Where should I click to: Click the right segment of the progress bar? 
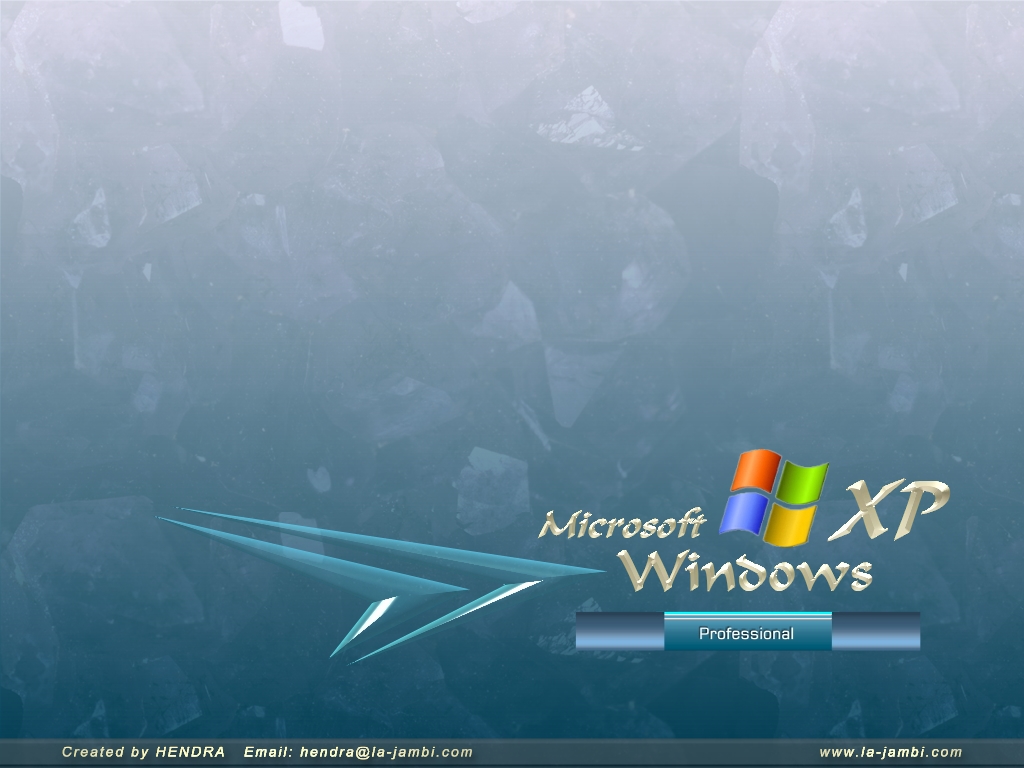[x=875, y=632]
